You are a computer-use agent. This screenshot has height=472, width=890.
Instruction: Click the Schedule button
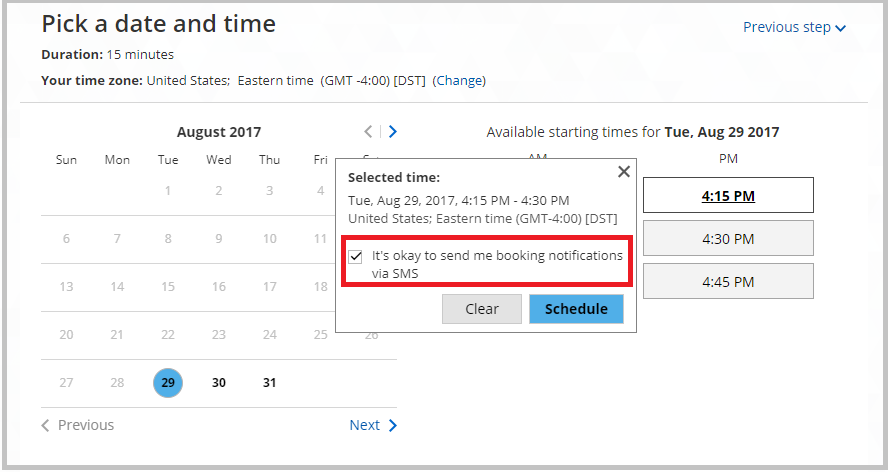click(576, 309)
